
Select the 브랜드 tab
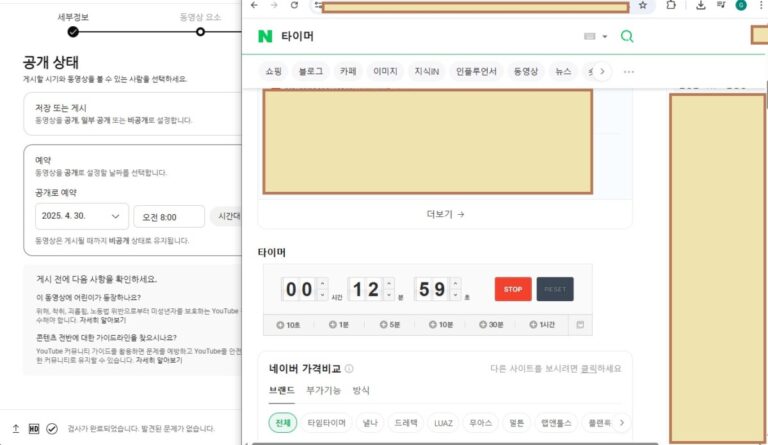coord(281,390)
